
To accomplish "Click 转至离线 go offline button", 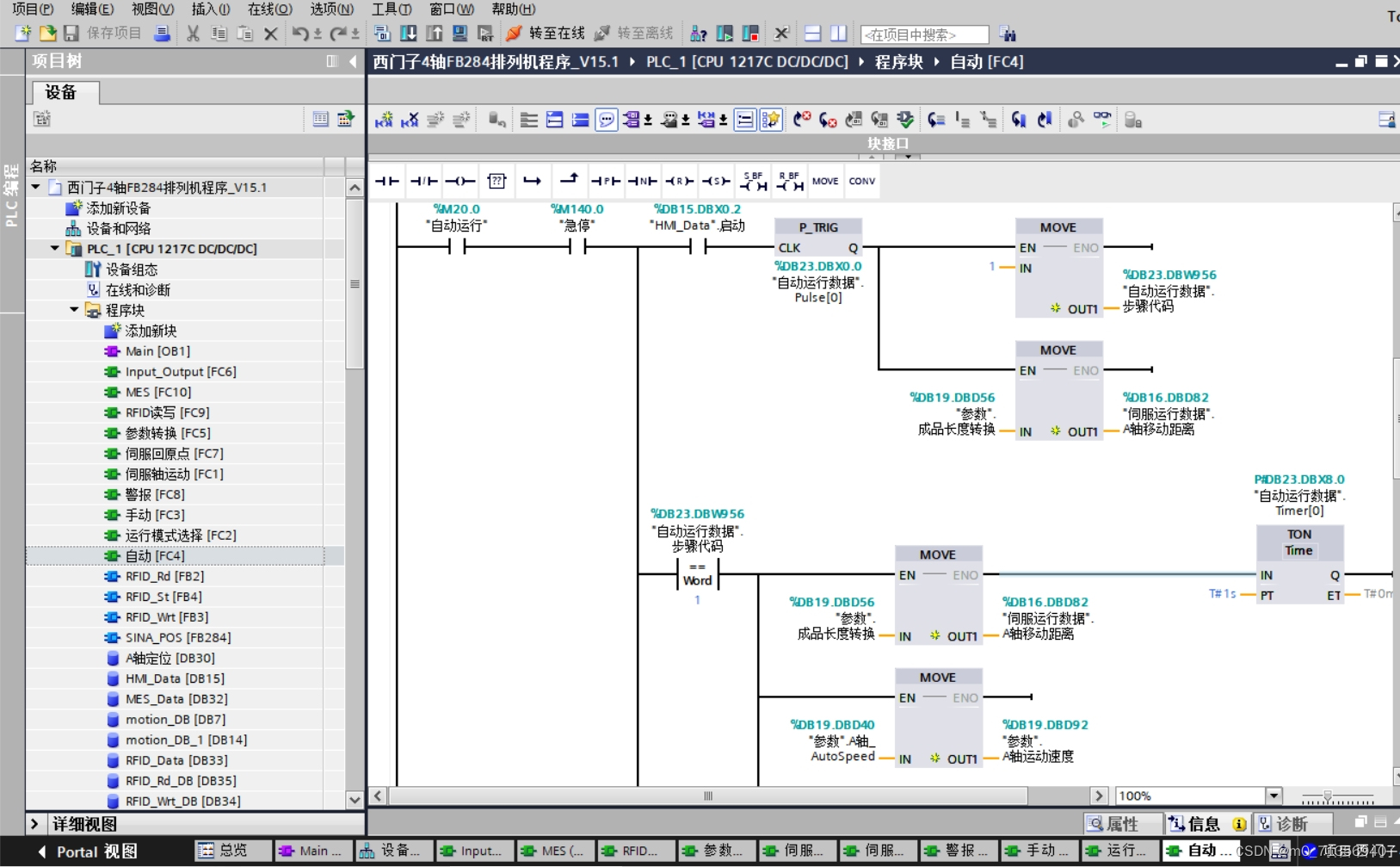I will [x=634, y=34].
